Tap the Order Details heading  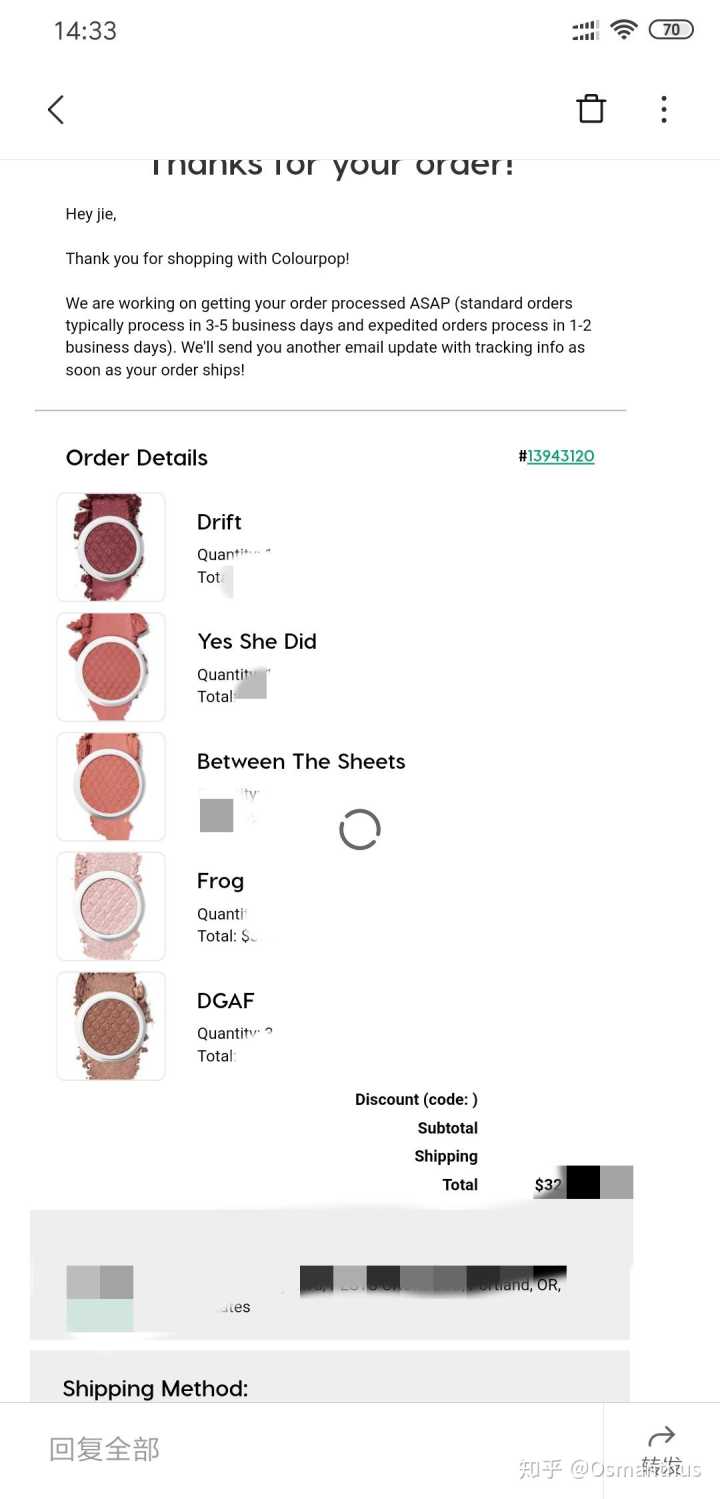pos(137,458)
